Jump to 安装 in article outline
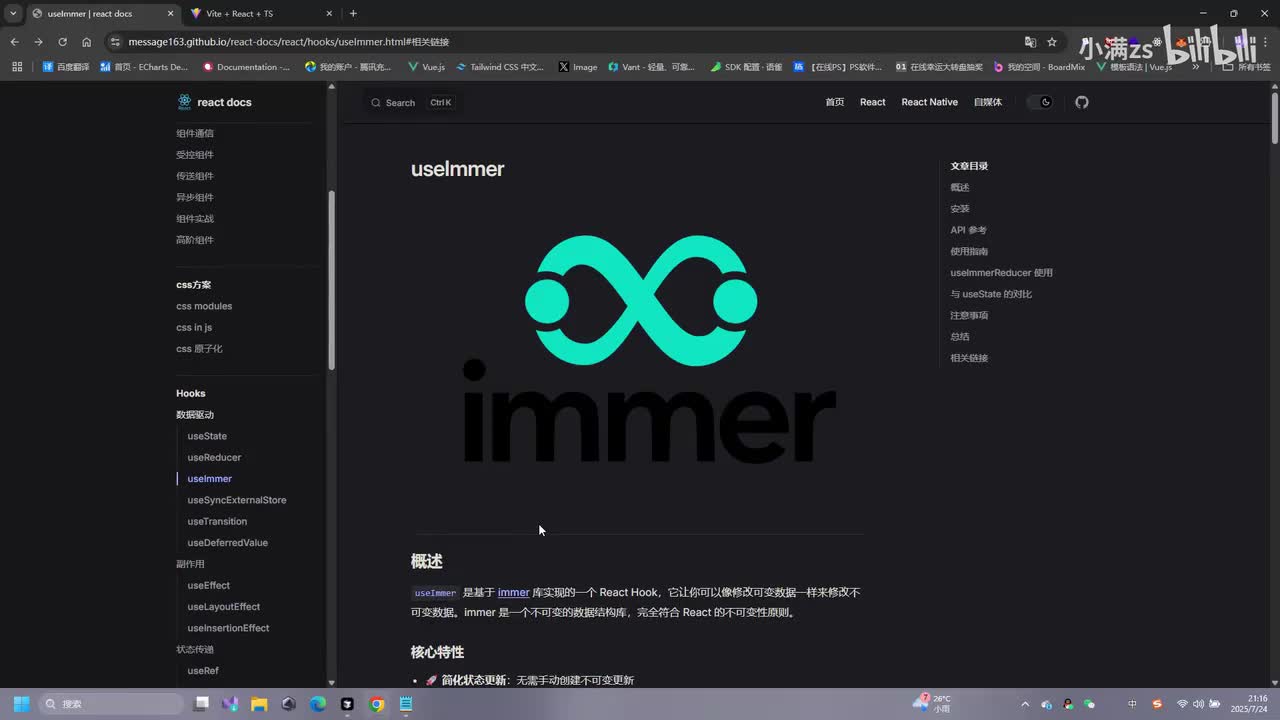Viewport: 1280px width, 720px height. (x=960, y=209)
